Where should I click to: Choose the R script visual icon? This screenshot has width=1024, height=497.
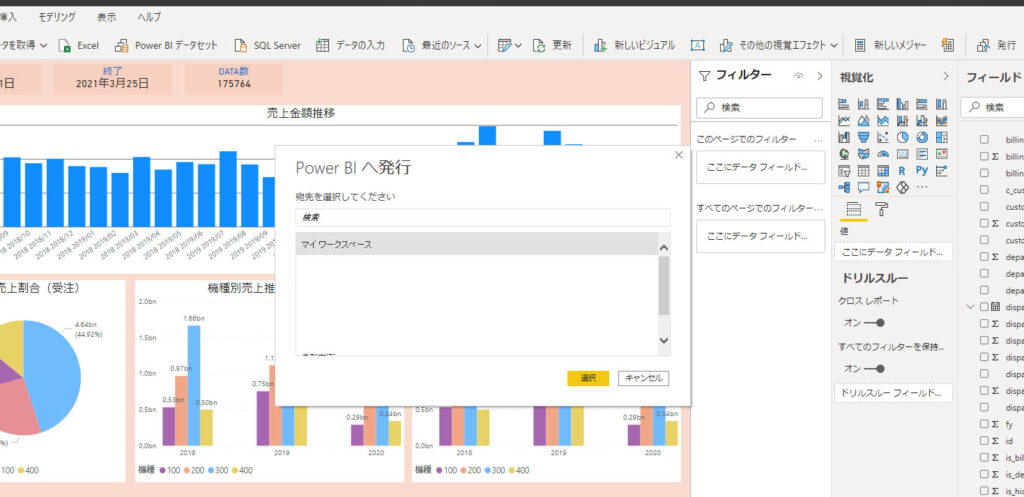pyautogui.click(x=903, y=171)
